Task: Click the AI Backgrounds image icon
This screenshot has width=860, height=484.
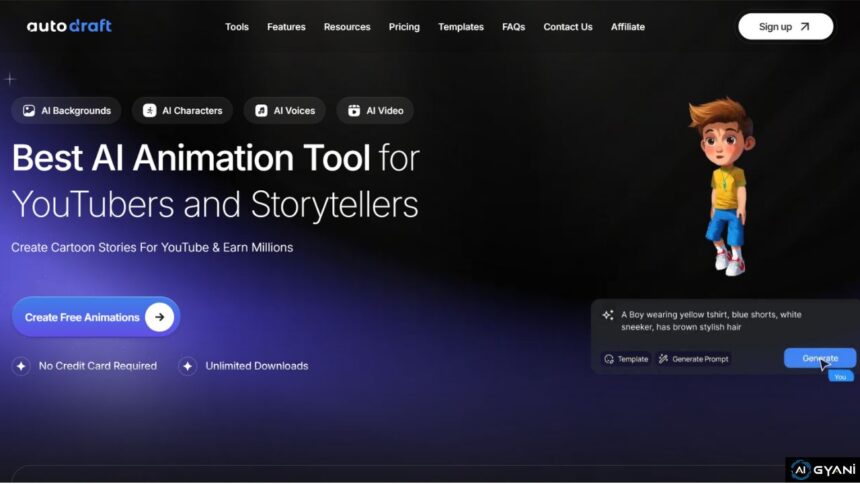Action: [29, 111]
